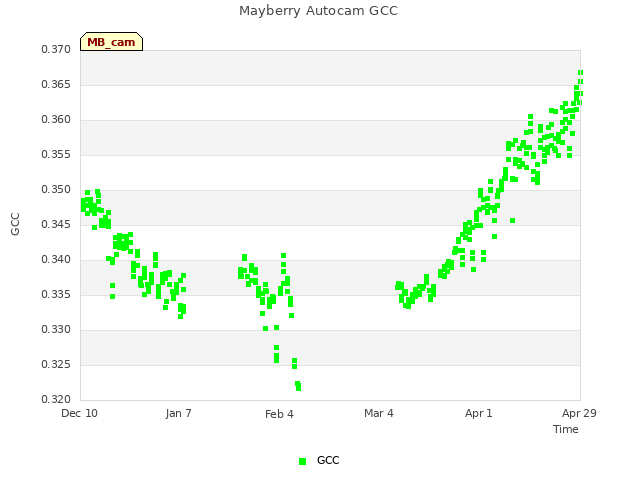Image resolution: width=640 pixels, height=480 pixels.
Task: Click the 0.340 y-axis value
Action: 56,260
